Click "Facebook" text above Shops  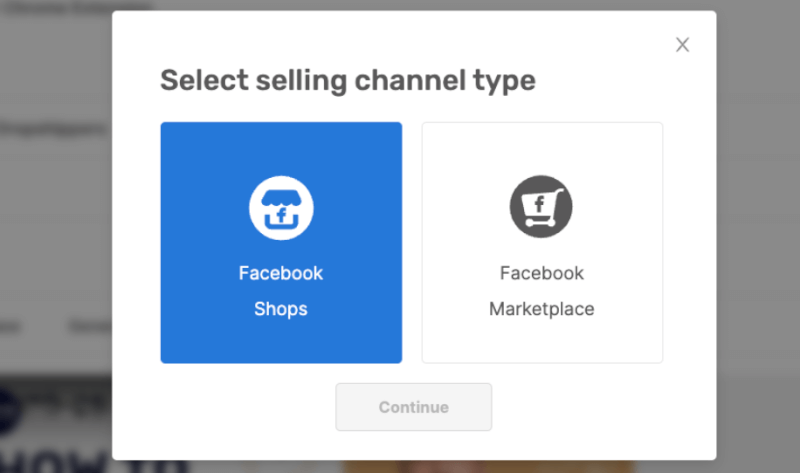coord(281,273)
